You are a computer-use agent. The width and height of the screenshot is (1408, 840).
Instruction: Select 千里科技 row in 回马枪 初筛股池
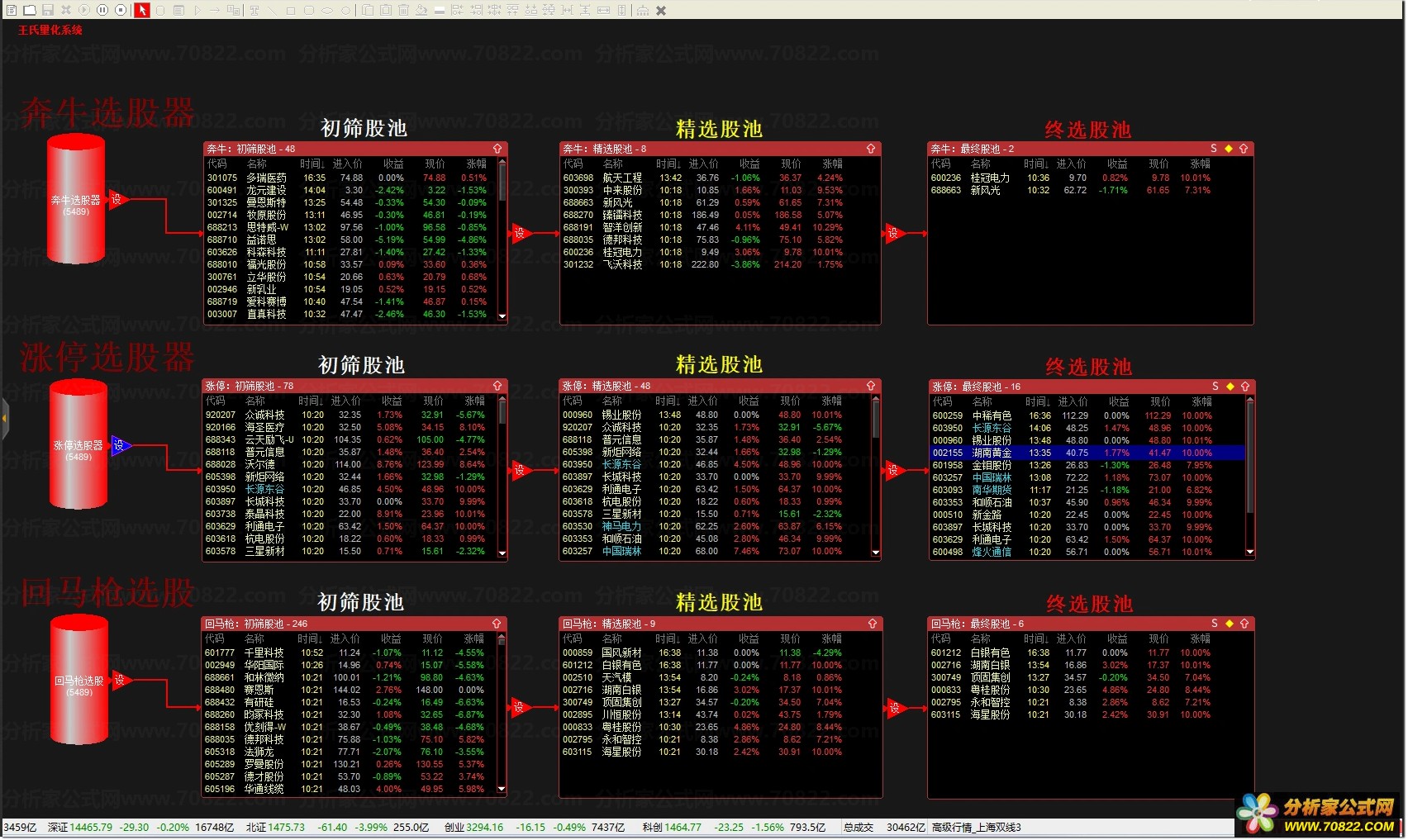(x=350, y=653)
